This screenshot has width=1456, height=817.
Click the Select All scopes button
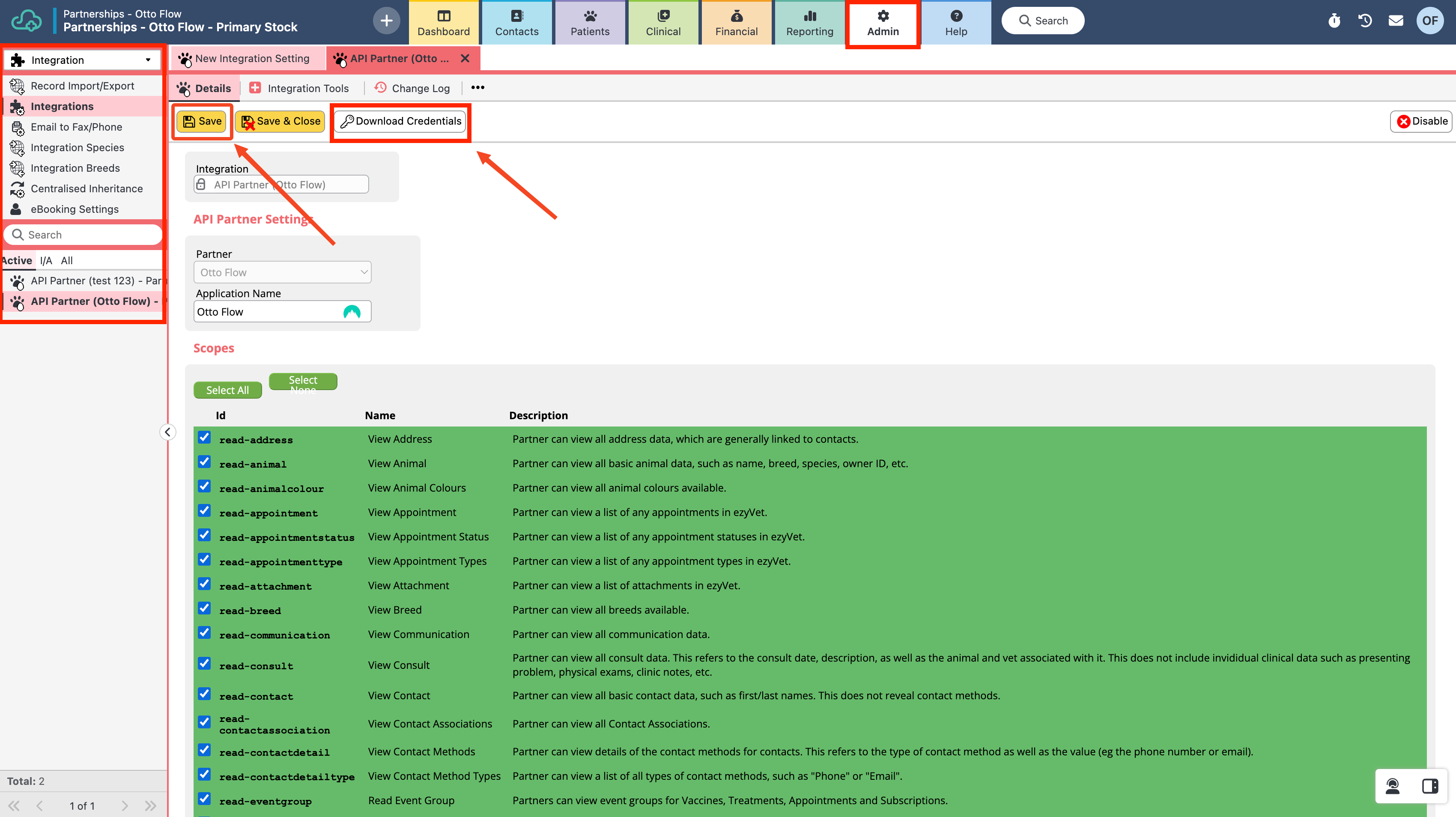click(x=227, y=390)
